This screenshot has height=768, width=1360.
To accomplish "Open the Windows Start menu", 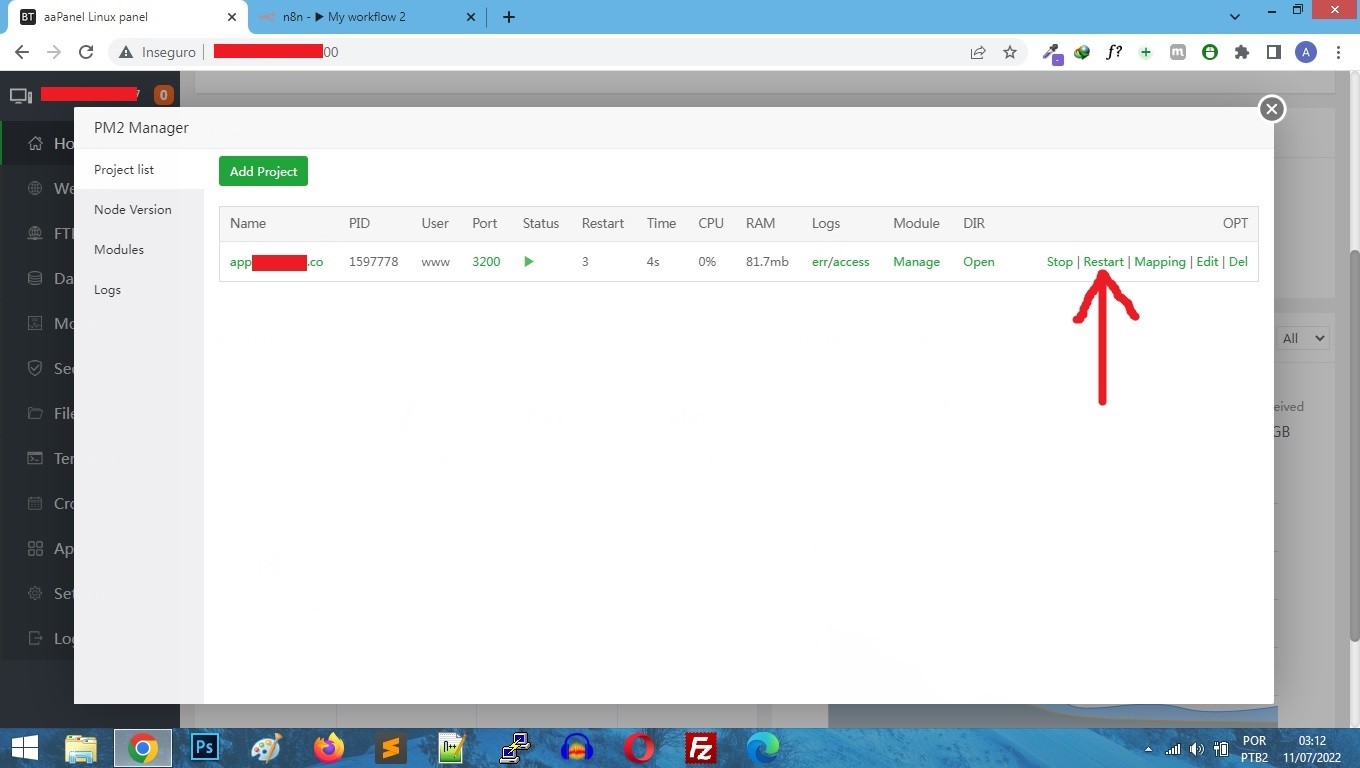I will [x=24, y=747].
